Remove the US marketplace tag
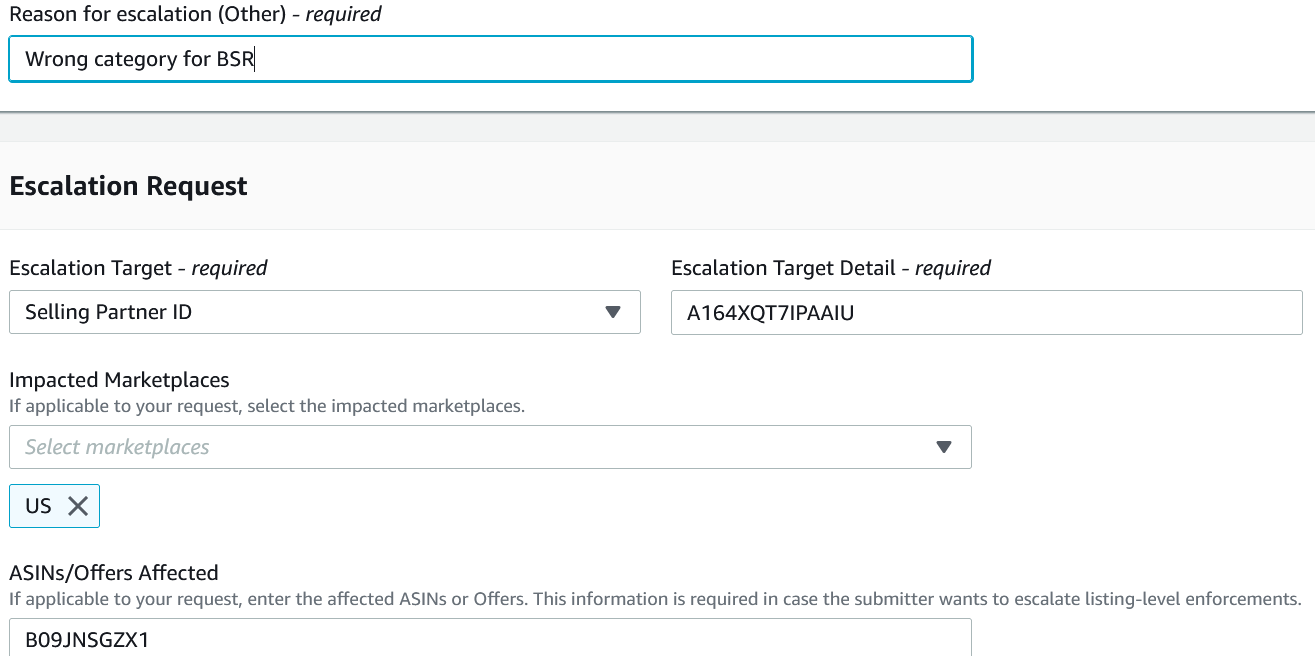Image resolution: width=1315 pixels, height=656 pixels. tap(78, 506)
